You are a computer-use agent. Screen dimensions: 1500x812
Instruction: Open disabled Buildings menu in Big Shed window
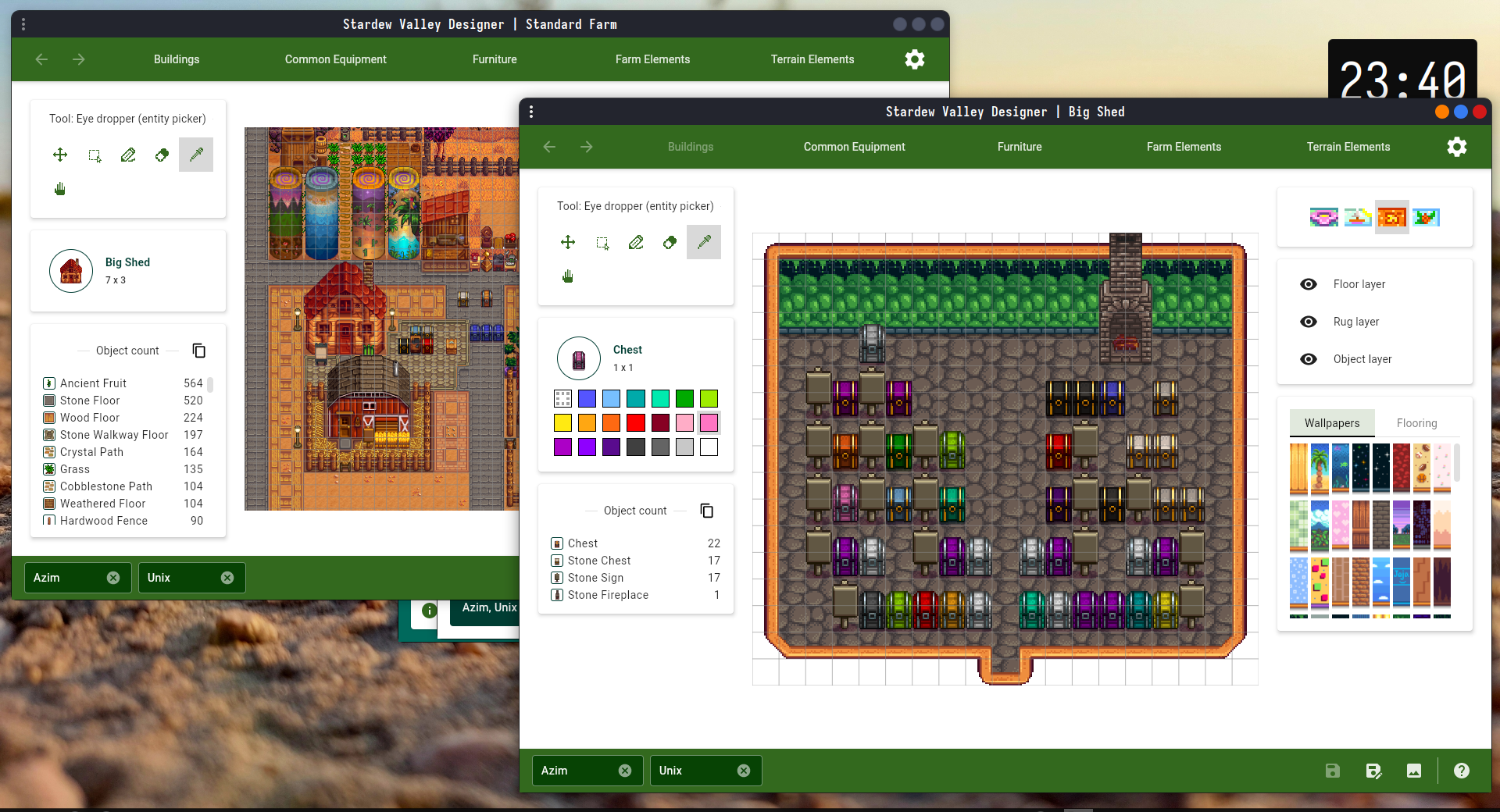click(691, 147)
